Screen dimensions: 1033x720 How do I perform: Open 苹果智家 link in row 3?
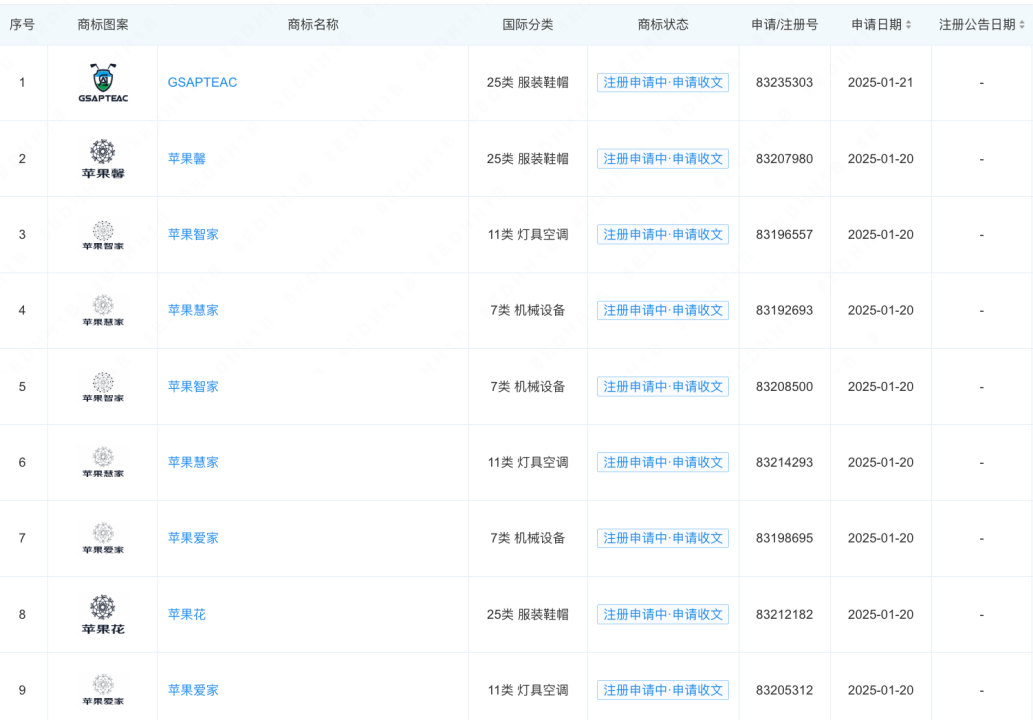click(193, 235)
